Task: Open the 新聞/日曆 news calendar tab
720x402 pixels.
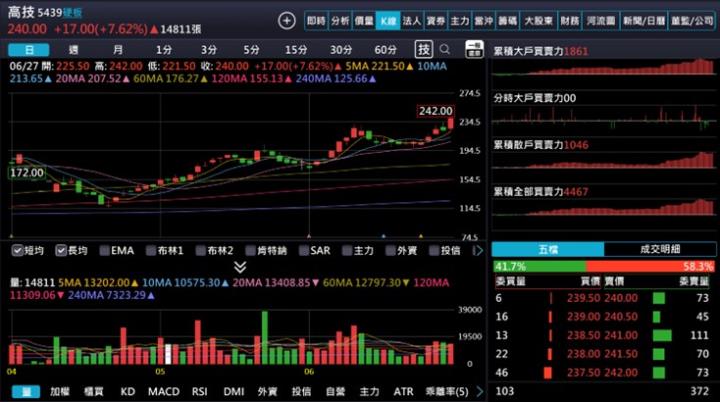Action: point(644,21)
